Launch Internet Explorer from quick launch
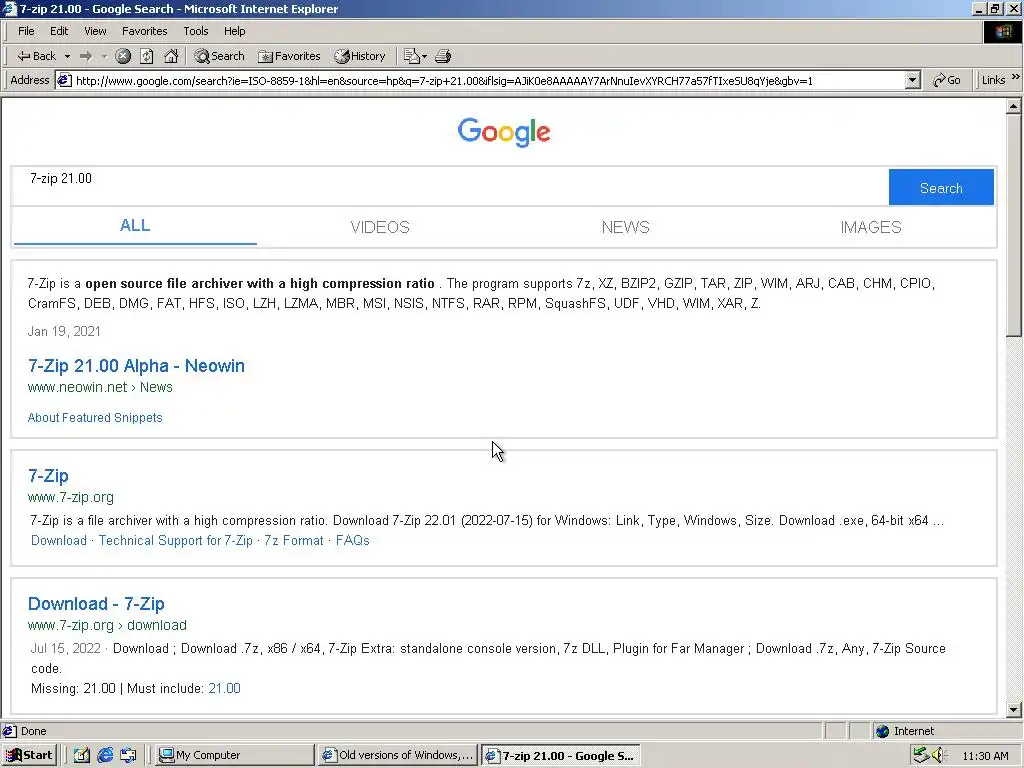Screen dimensions: 1024x768 (x=105, y=755)
